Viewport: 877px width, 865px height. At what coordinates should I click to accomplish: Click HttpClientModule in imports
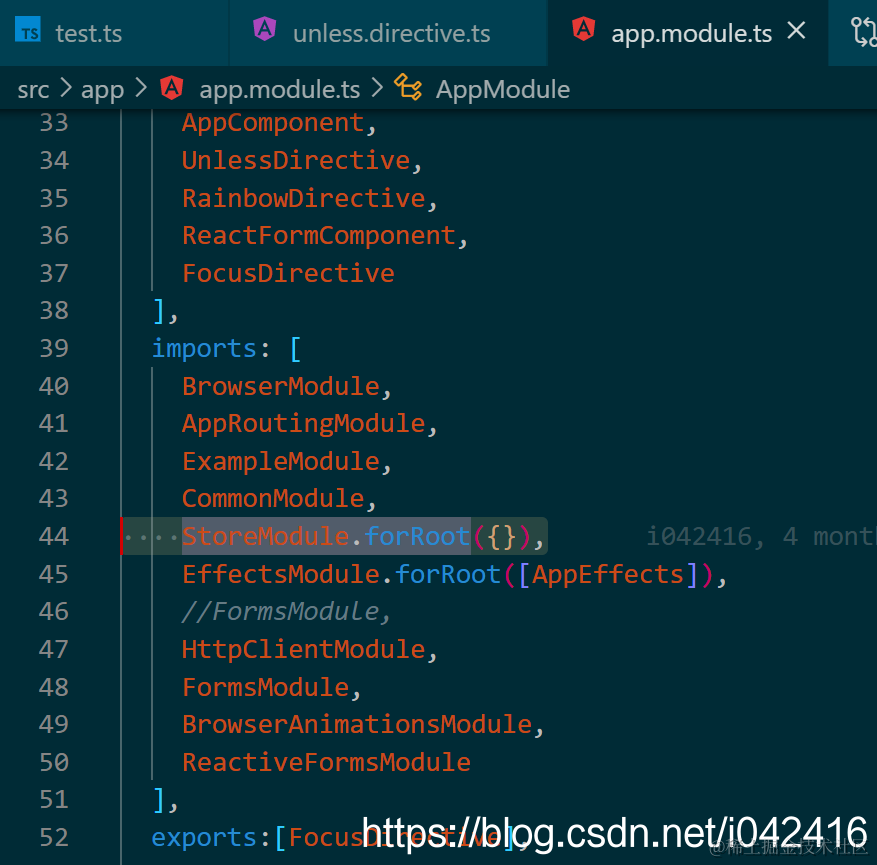(x=304, y=650)
